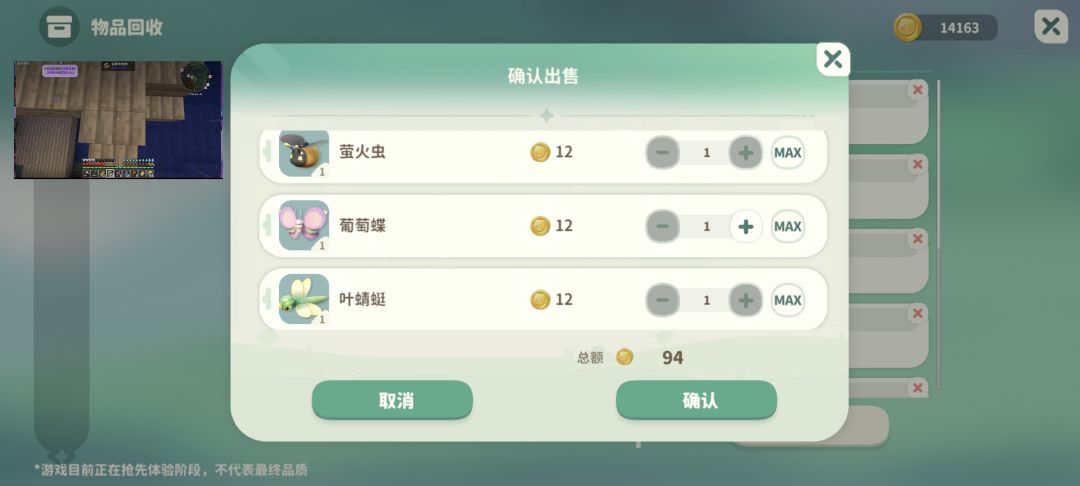Open the gameplay video thumbnail
The height and width of the screenshot is (486, 1080).
[118, 120]
